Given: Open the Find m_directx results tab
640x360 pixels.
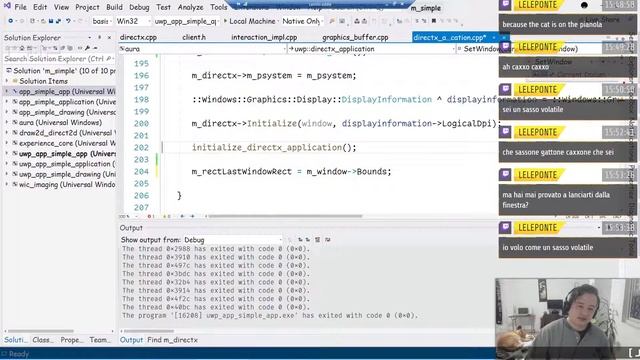Looking at the screenshot, I should point(172,340).
